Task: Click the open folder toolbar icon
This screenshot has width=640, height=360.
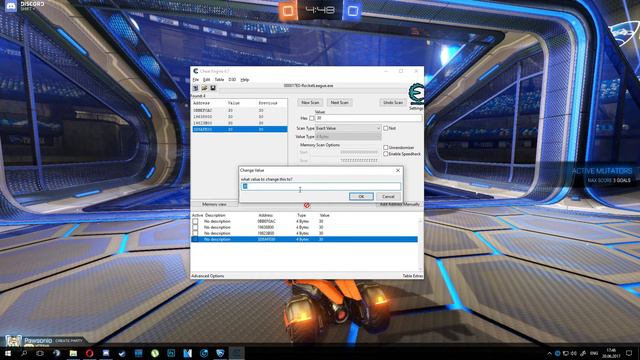Action: (204, 88)
